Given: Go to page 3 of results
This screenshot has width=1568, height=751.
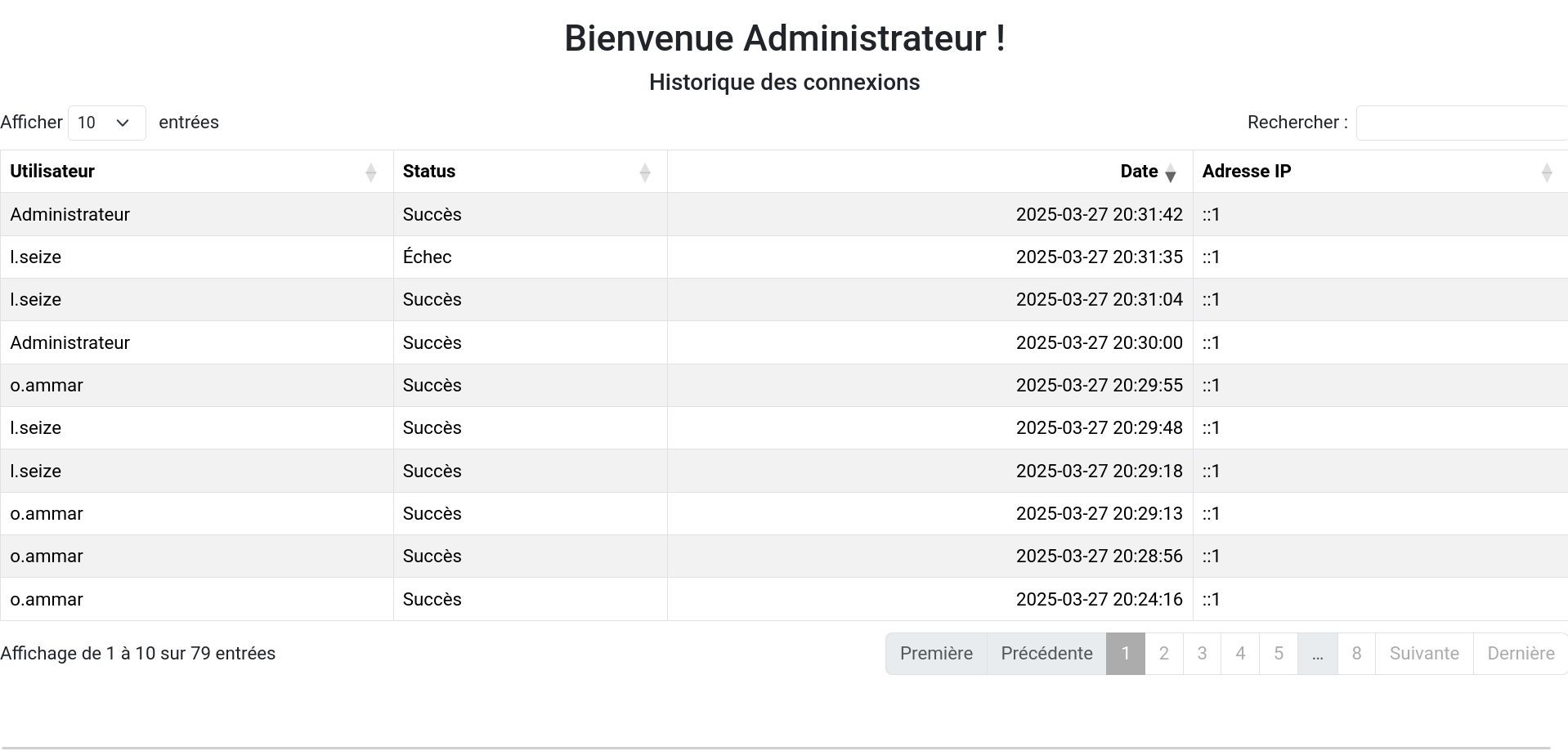Looking at the screenshot, I should pos(1202,654).
